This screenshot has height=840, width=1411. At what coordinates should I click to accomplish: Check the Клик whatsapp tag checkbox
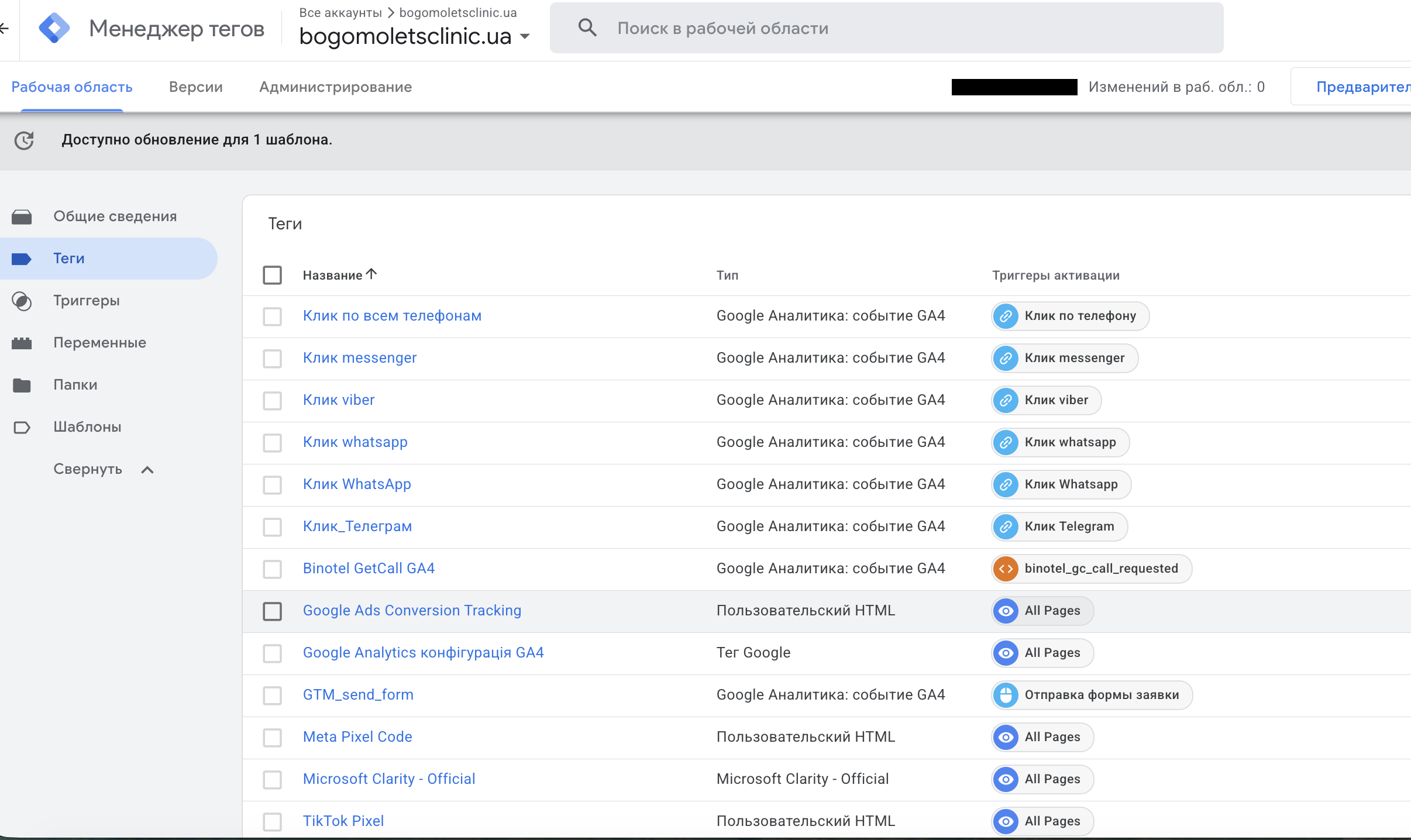[x=272, y=443]
